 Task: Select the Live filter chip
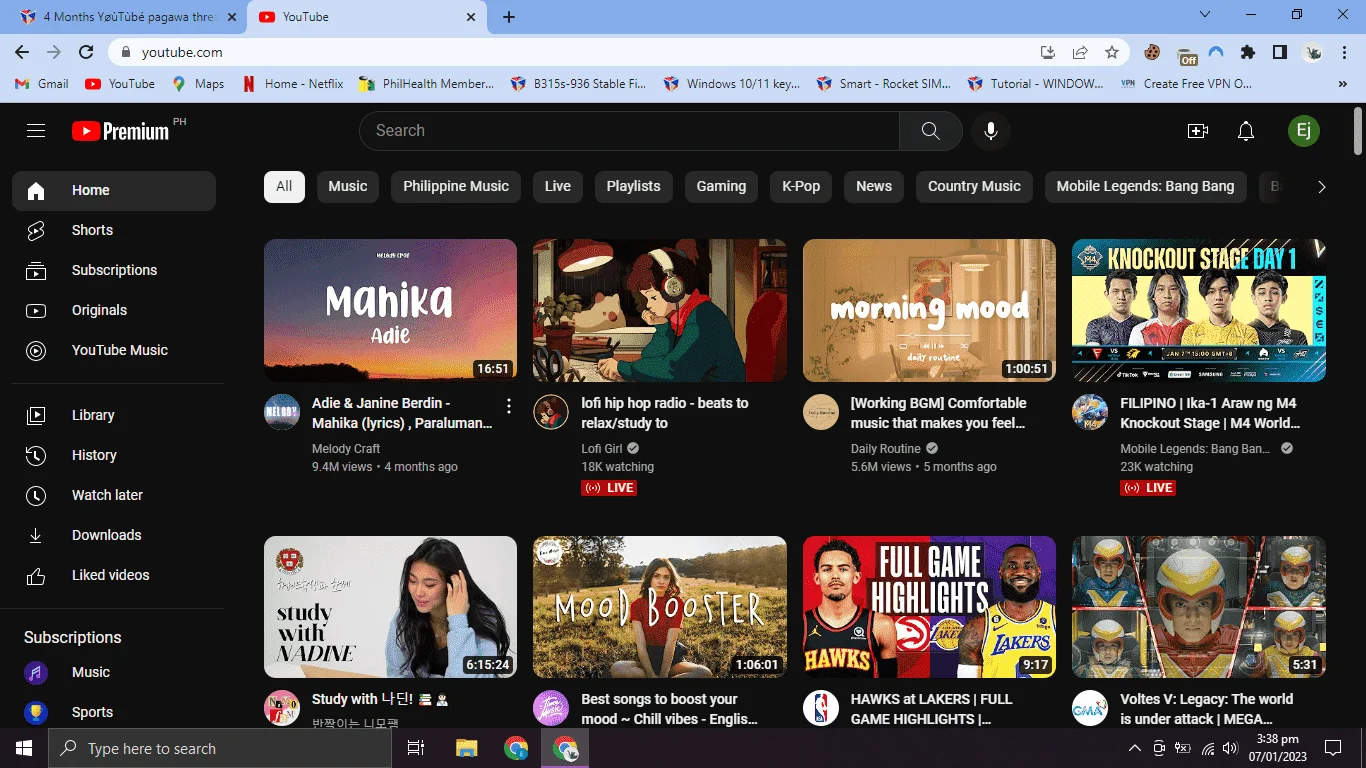[558, 187]
